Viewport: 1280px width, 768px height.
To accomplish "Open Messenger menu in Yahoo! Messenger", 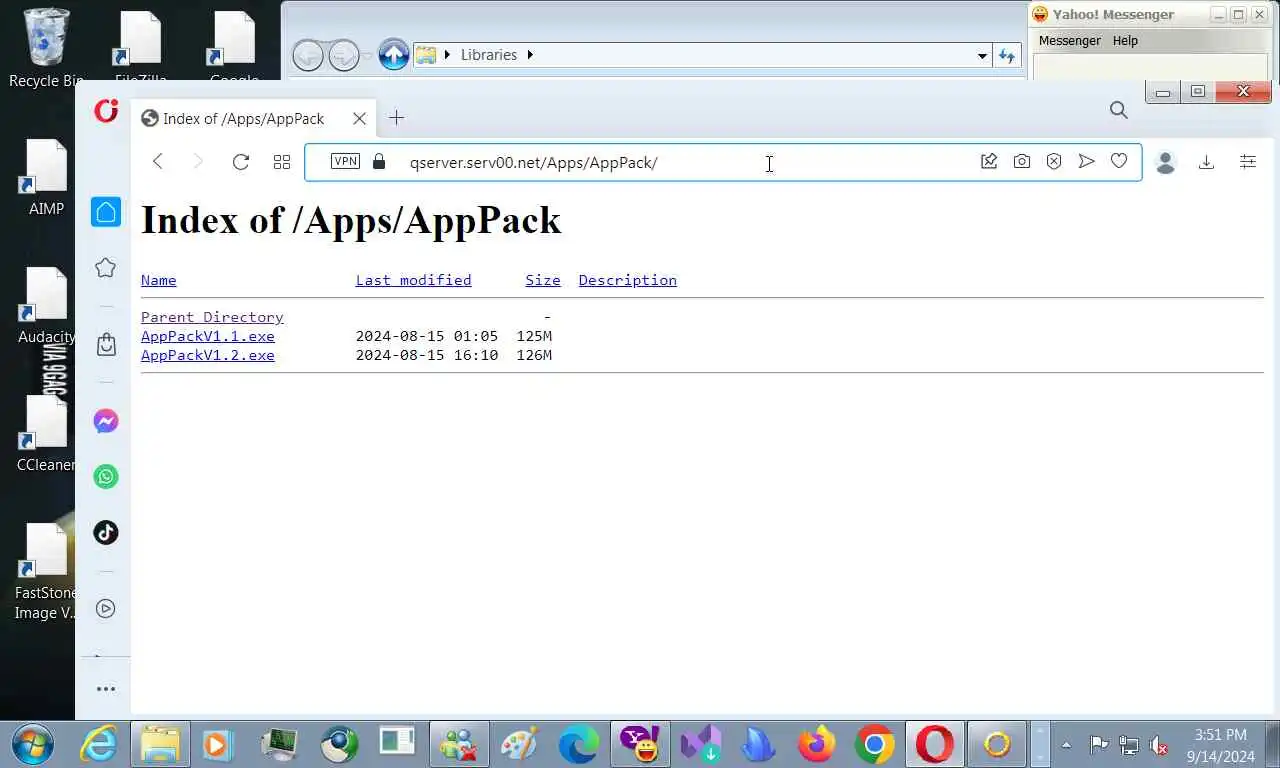I will pos(1069,40).
